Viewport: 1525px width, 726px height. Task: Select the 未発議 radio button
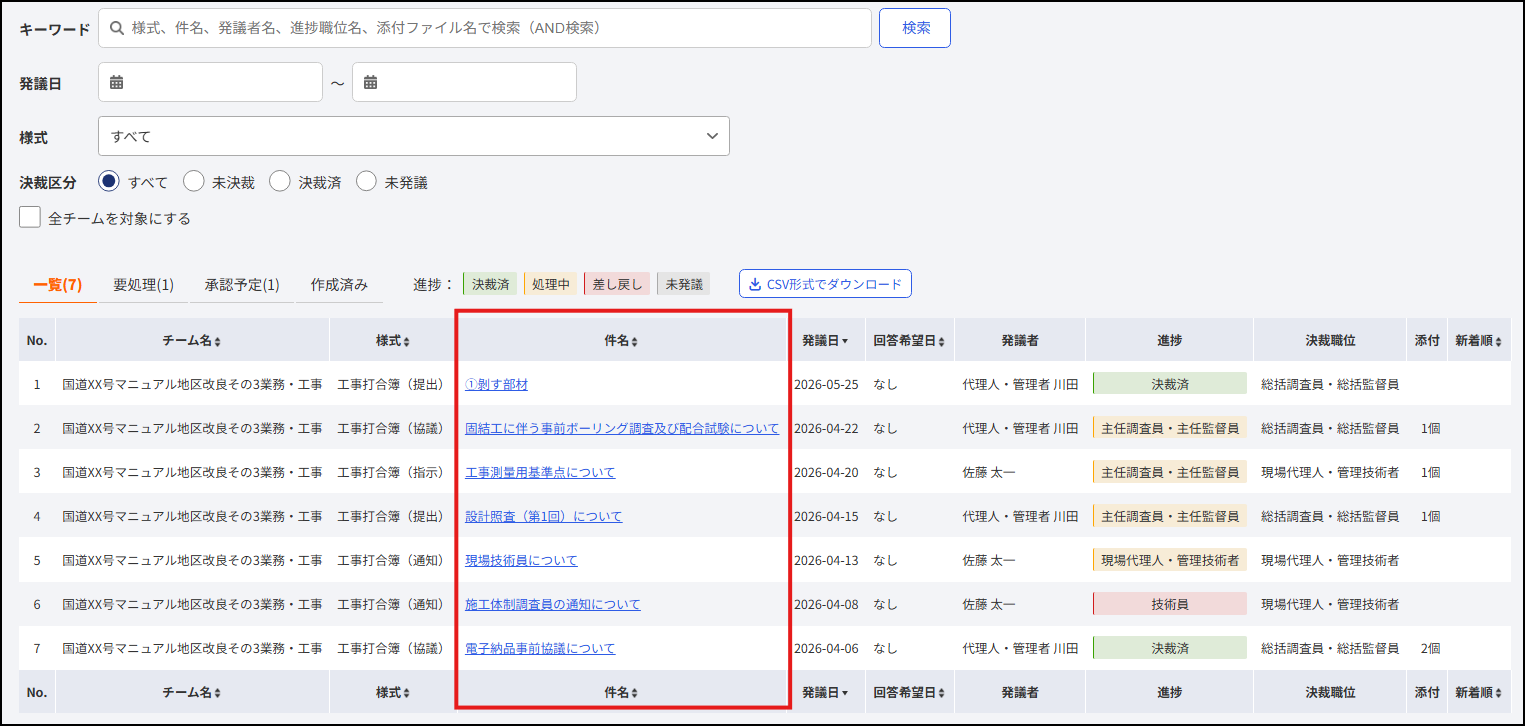pos(366,182)
